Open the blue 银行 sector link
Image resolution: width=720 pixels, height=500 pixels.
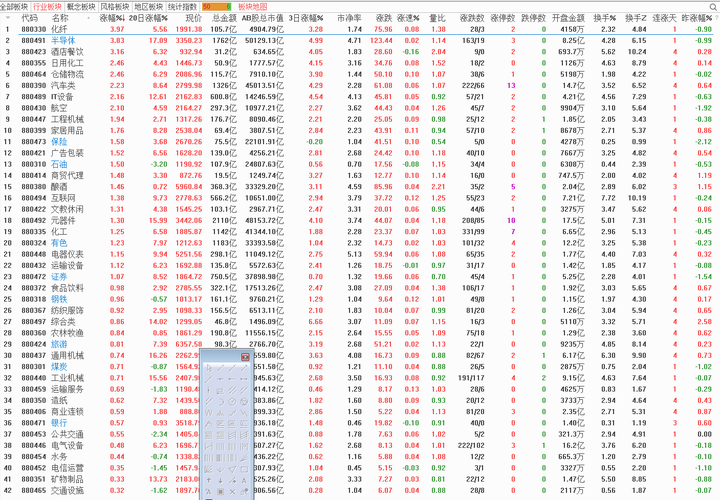(x=59, y=423)
